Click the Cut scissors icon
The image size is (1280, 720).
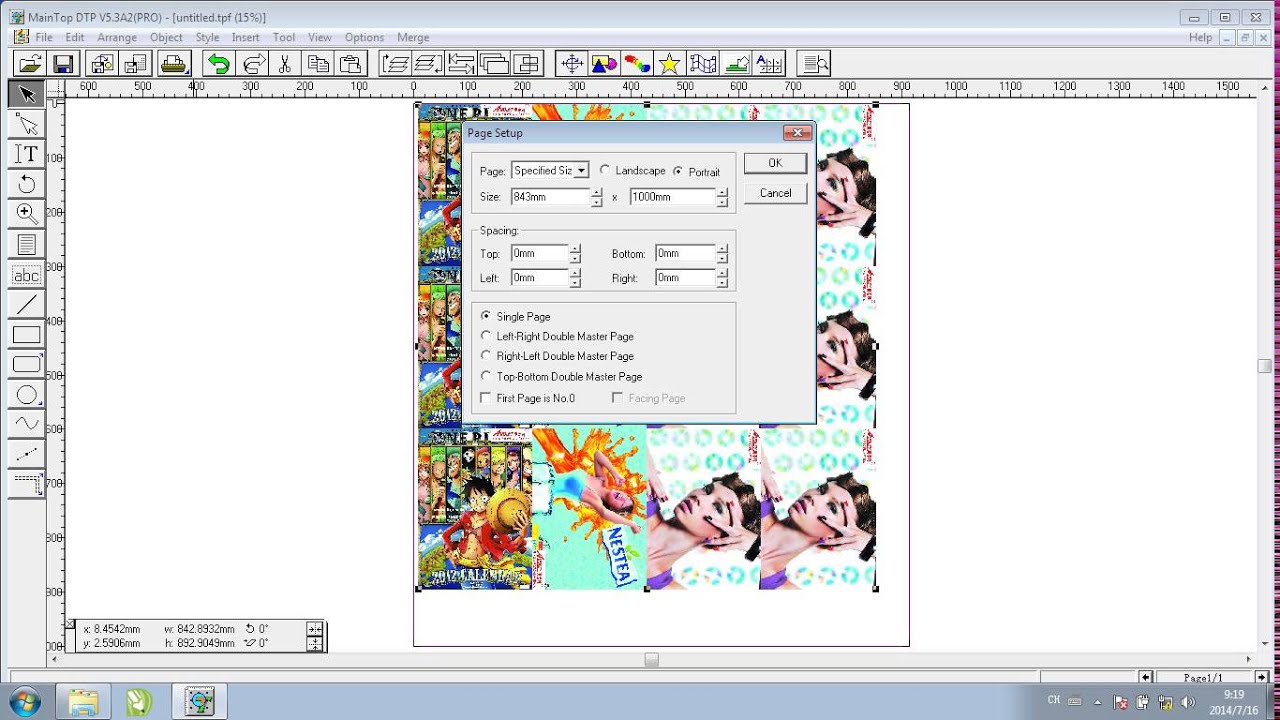(285, 64)
